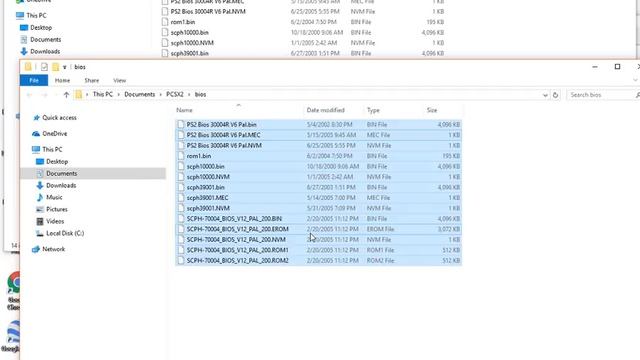Screen dimensions: 640x360
Task: Open the address bar history dropdown
Action: (545, 95)
